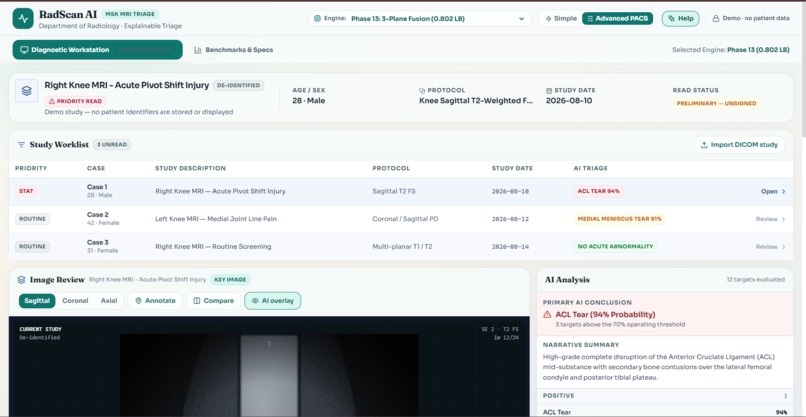Click the protocol icon next to PROTOCOL label
806x417 pixels.
click(422, 90)
